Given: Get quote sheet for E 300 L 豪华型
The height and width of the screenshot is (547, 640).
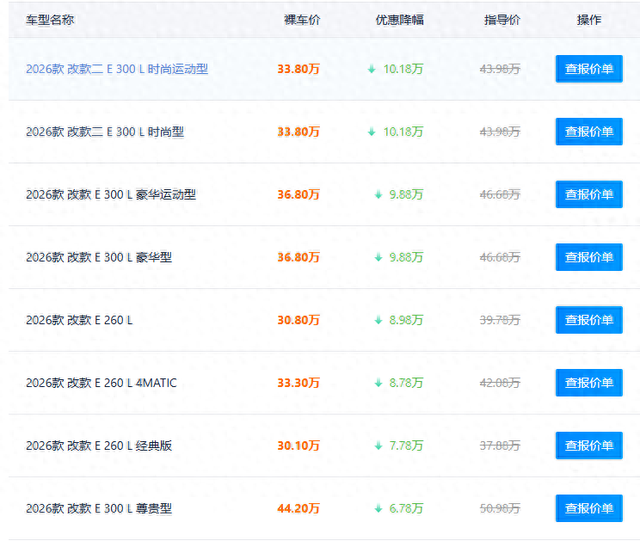Looking at the screenshot, I should (589, 257).
